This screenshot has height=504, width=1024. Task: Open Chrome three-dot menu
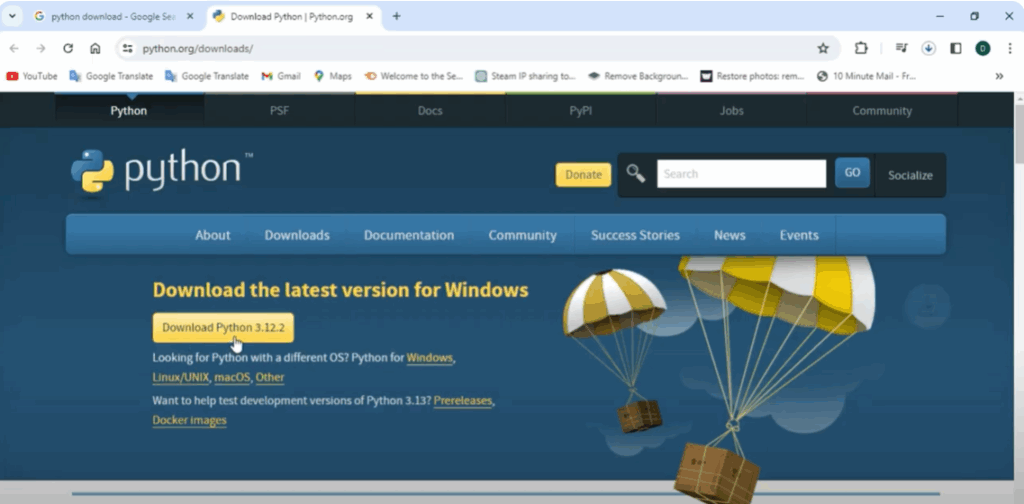click(1010, 48)
